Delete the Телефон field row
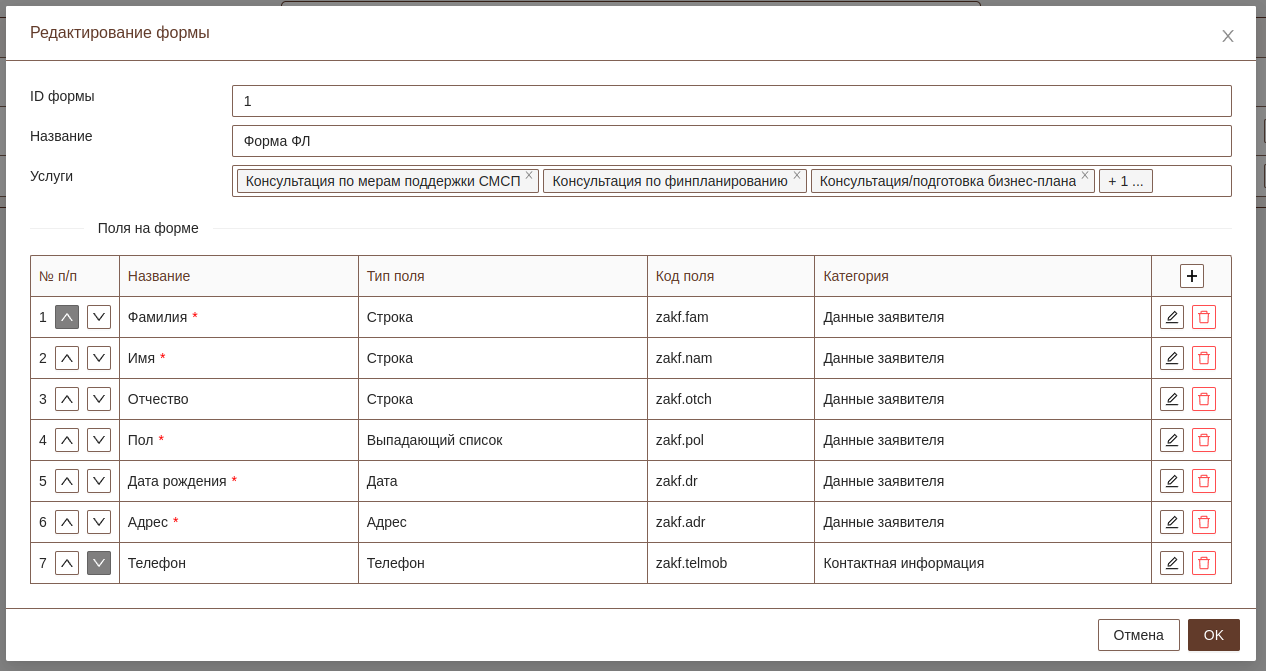The image size is (1266, 671). [x=1203, y=563]
